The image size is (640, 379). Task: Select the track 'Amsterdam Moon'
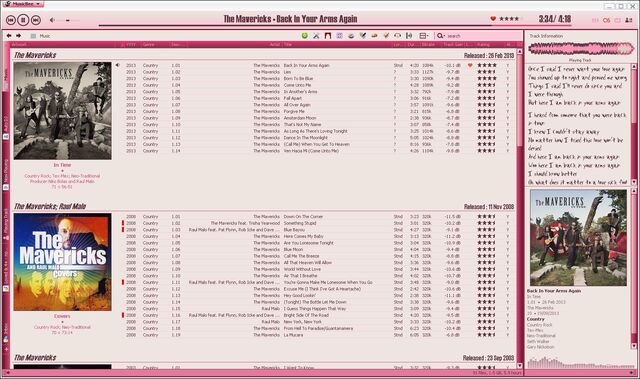[x=300, y=118]
